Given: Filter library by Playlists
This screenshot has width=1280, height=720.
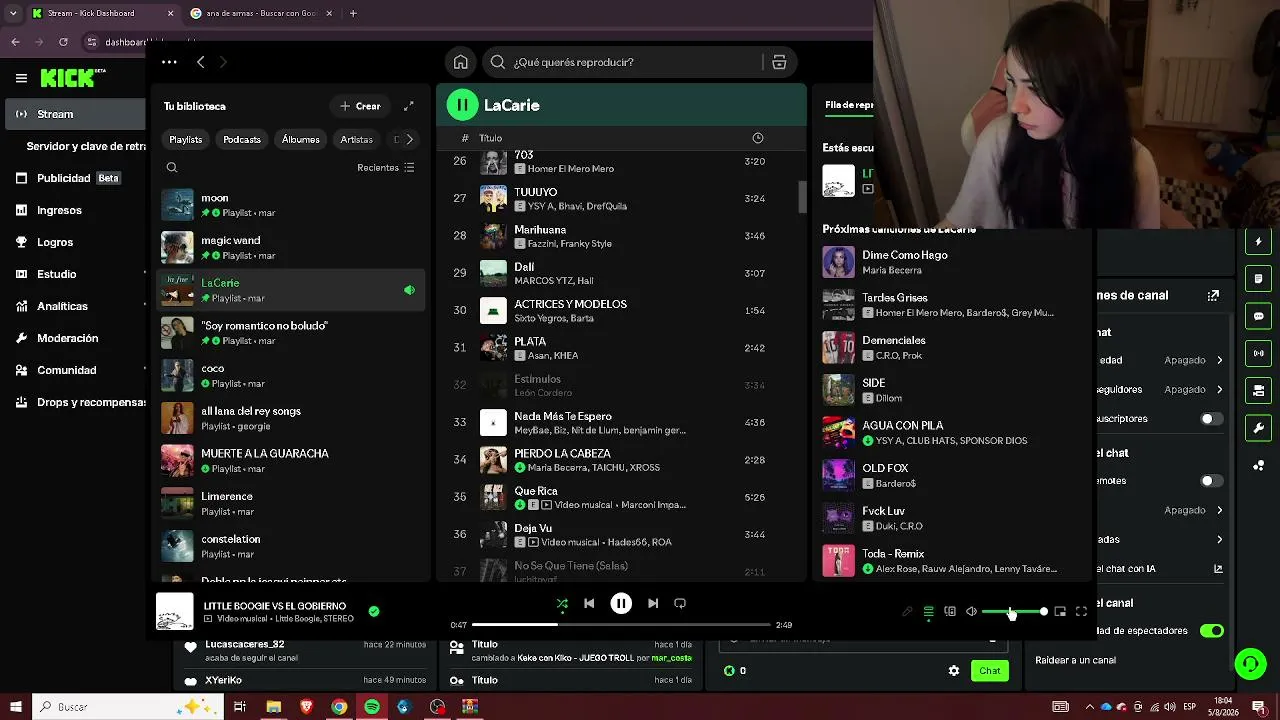Looking at the screenshot, I should click(x=186, y=140).
